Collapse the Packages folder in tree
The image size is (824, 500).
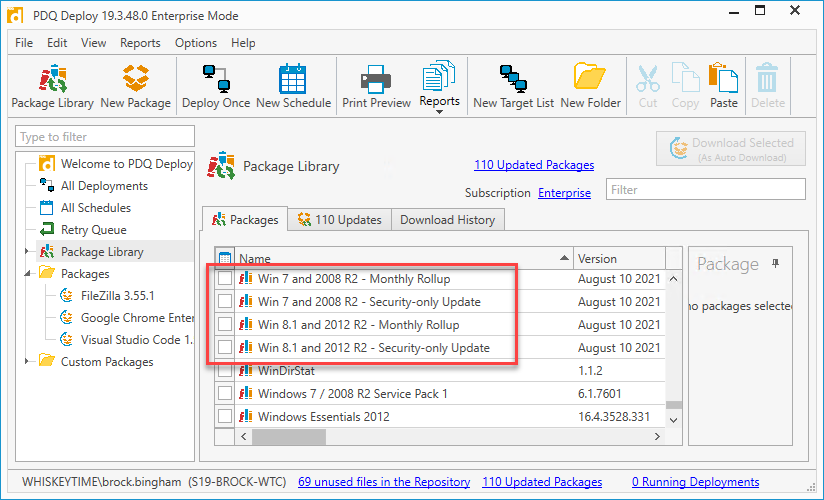27,273
